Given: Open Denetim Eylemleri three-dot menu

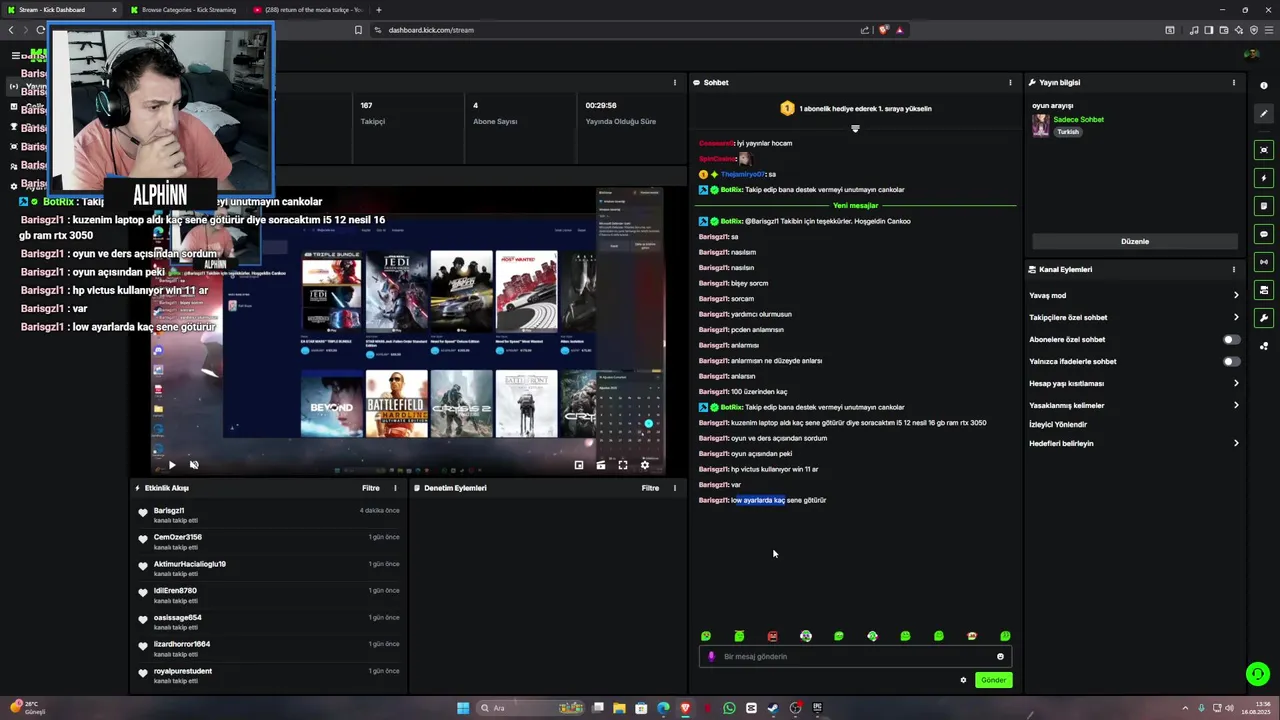Looking at the screenshot, I should point(675,488).
